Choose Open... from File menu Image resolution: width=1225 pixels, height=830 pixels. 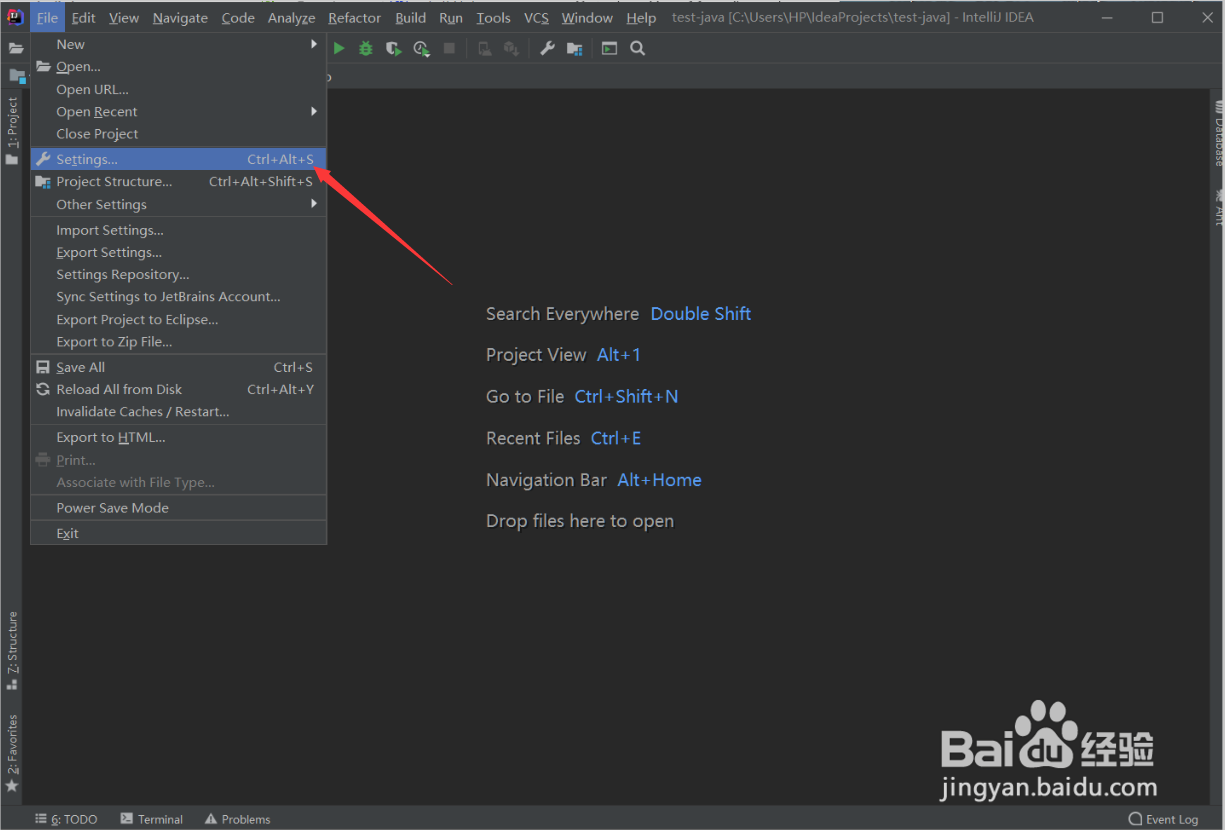[178, 66]
